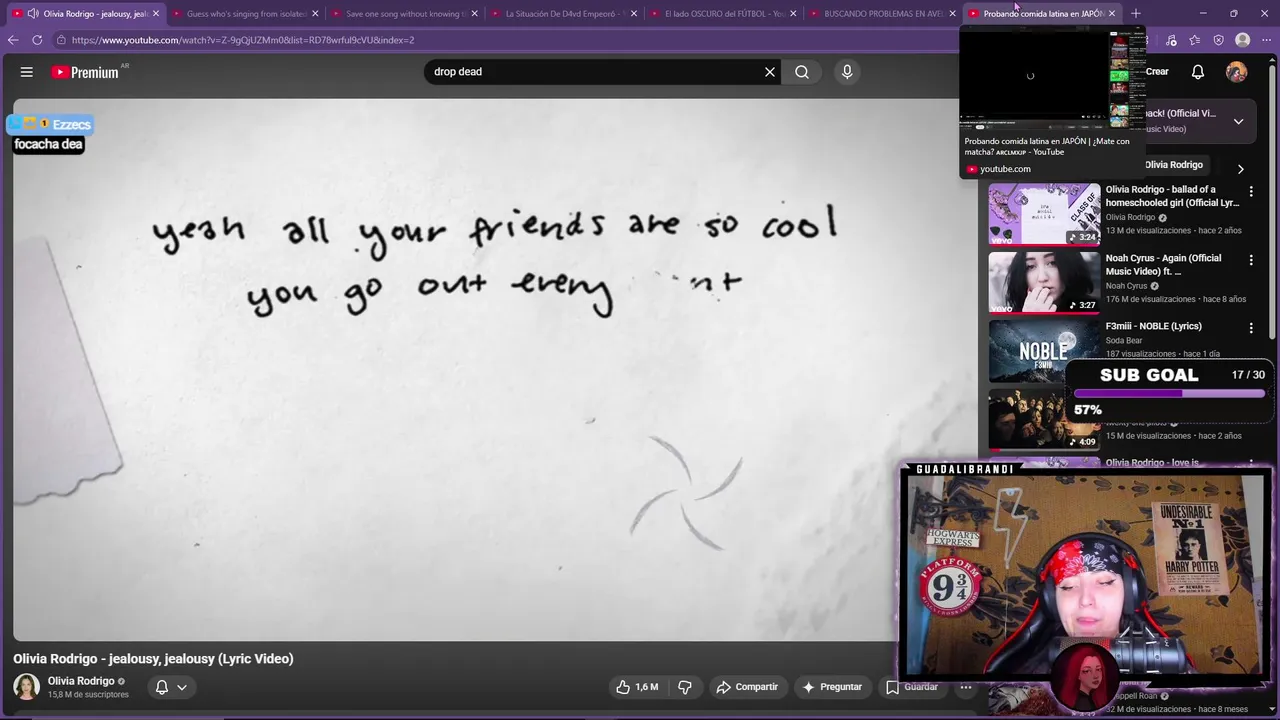Reload the page with the refresh icon

point(37,40)
